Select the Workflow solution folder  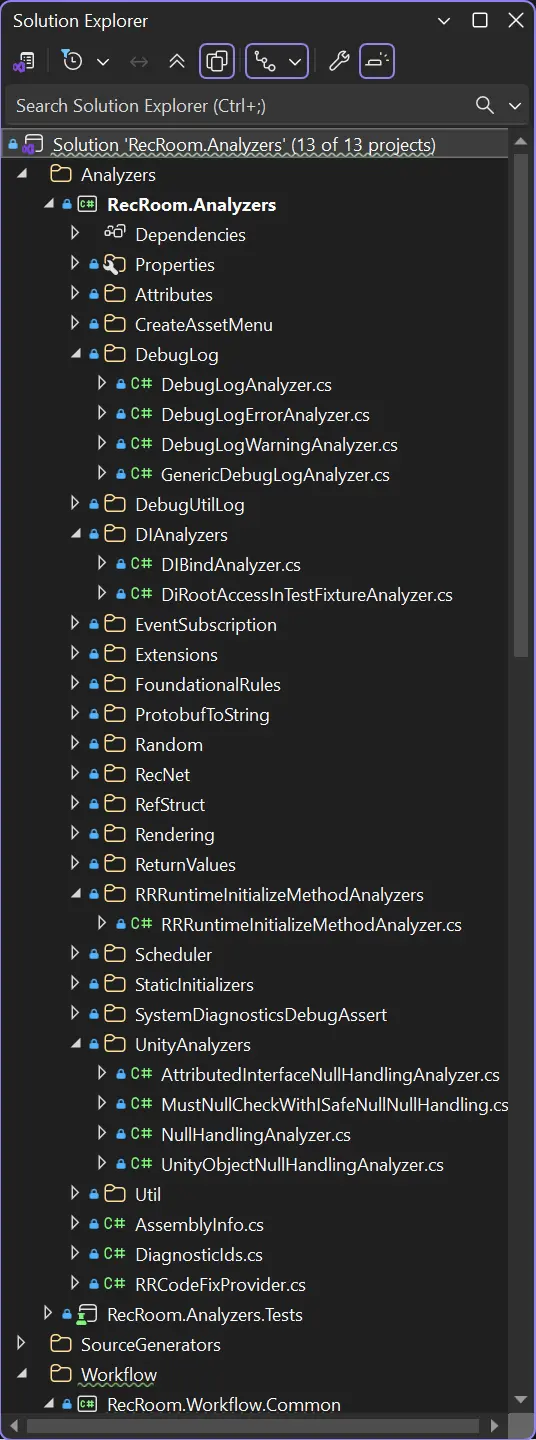pyautogui.click(x=119, y=1375)
